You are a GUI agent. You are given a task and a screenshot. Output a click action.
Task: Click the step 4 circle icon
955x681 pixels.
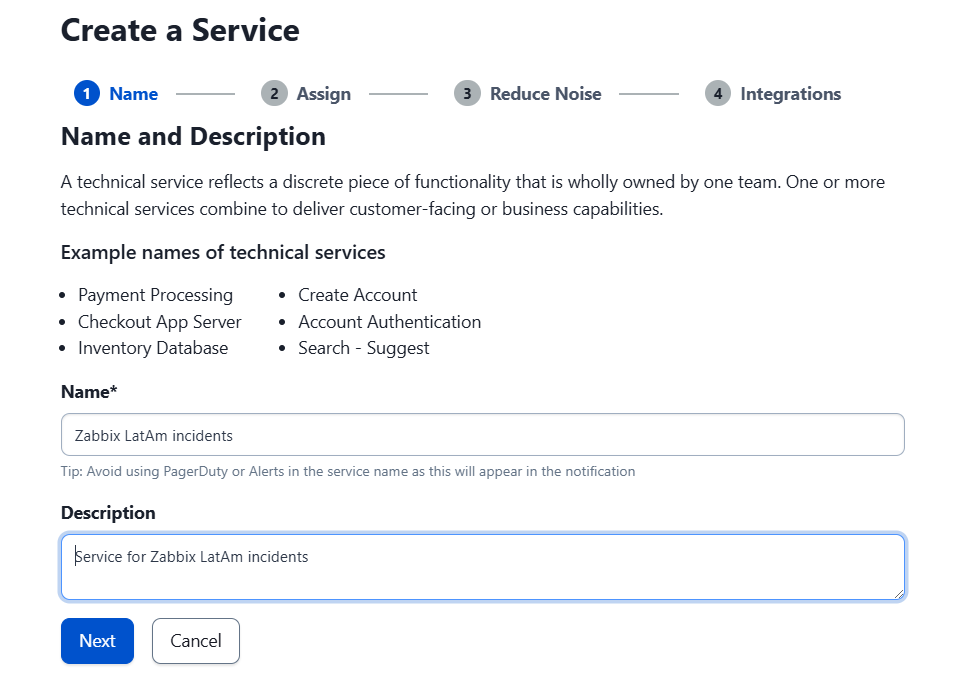[x=718, y=93]
